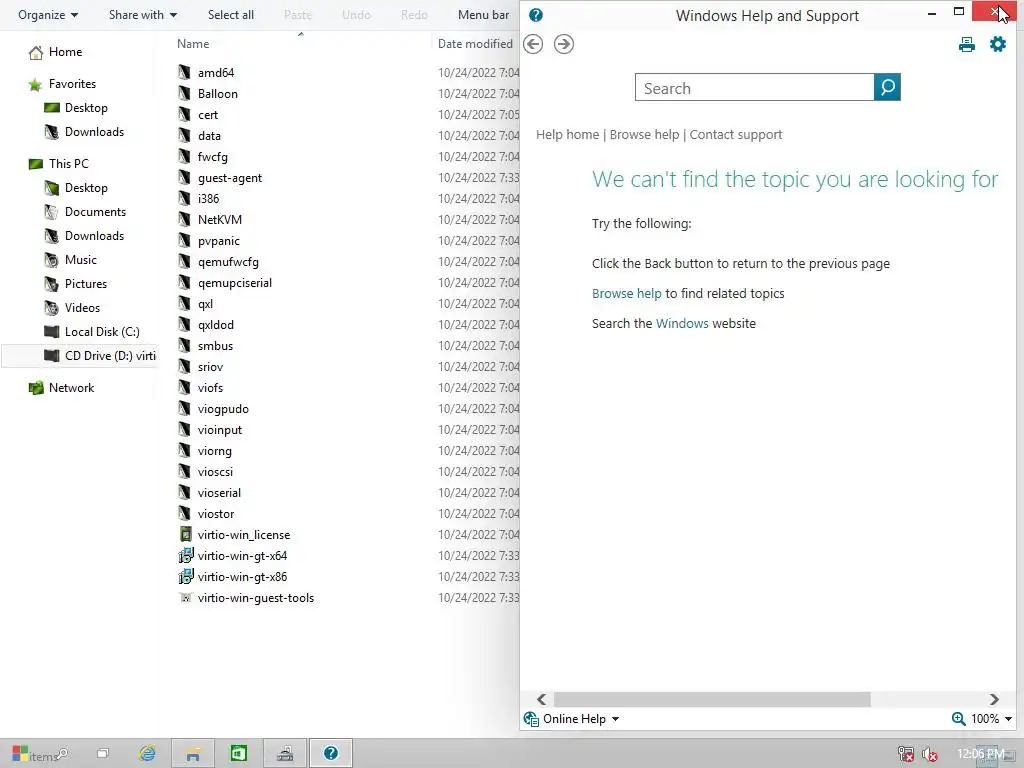The height and width of the screenshot is (768, 1024).
Task: Click the Help horizontal scrollbar thumb
Action: pyautogui.click(x=712, y=699)
